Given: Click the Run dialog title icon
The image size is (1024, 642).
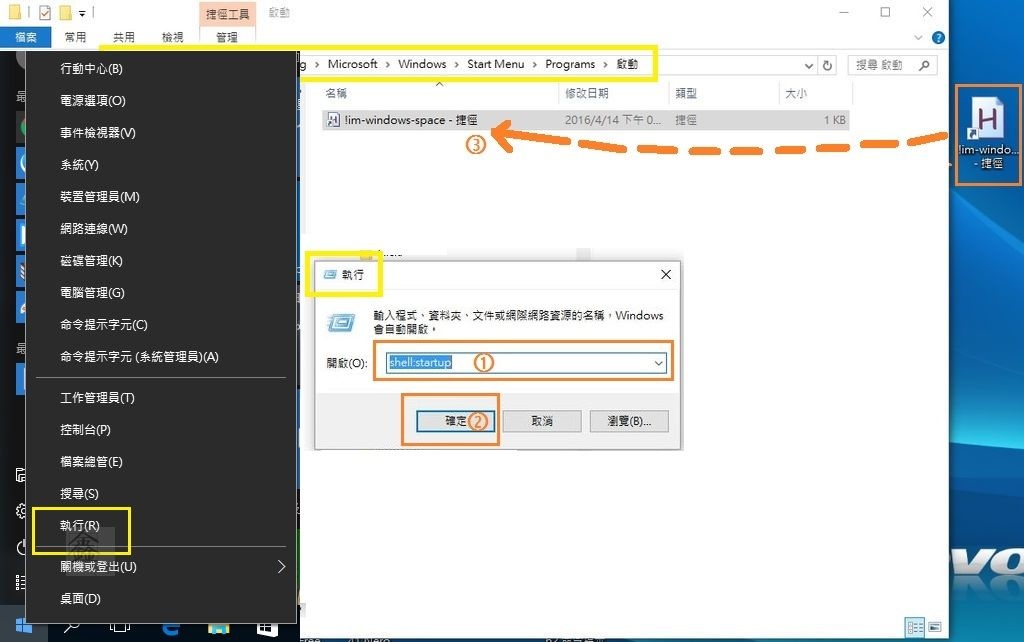Looking at the screenshot, I should (x=330, y=274).
